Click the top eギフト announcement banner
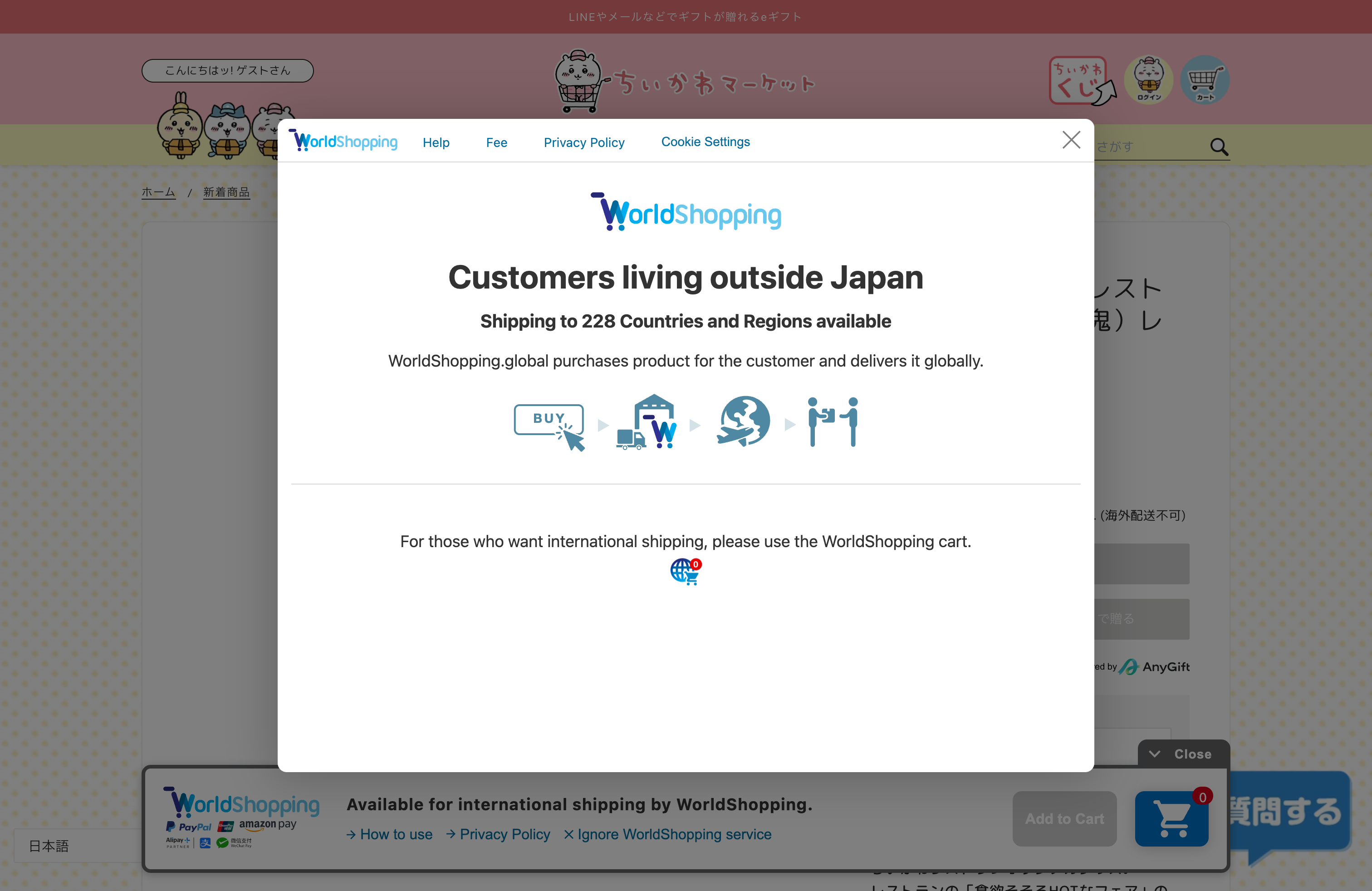This screenshot has width=1372, height=891. click(686, 17)
